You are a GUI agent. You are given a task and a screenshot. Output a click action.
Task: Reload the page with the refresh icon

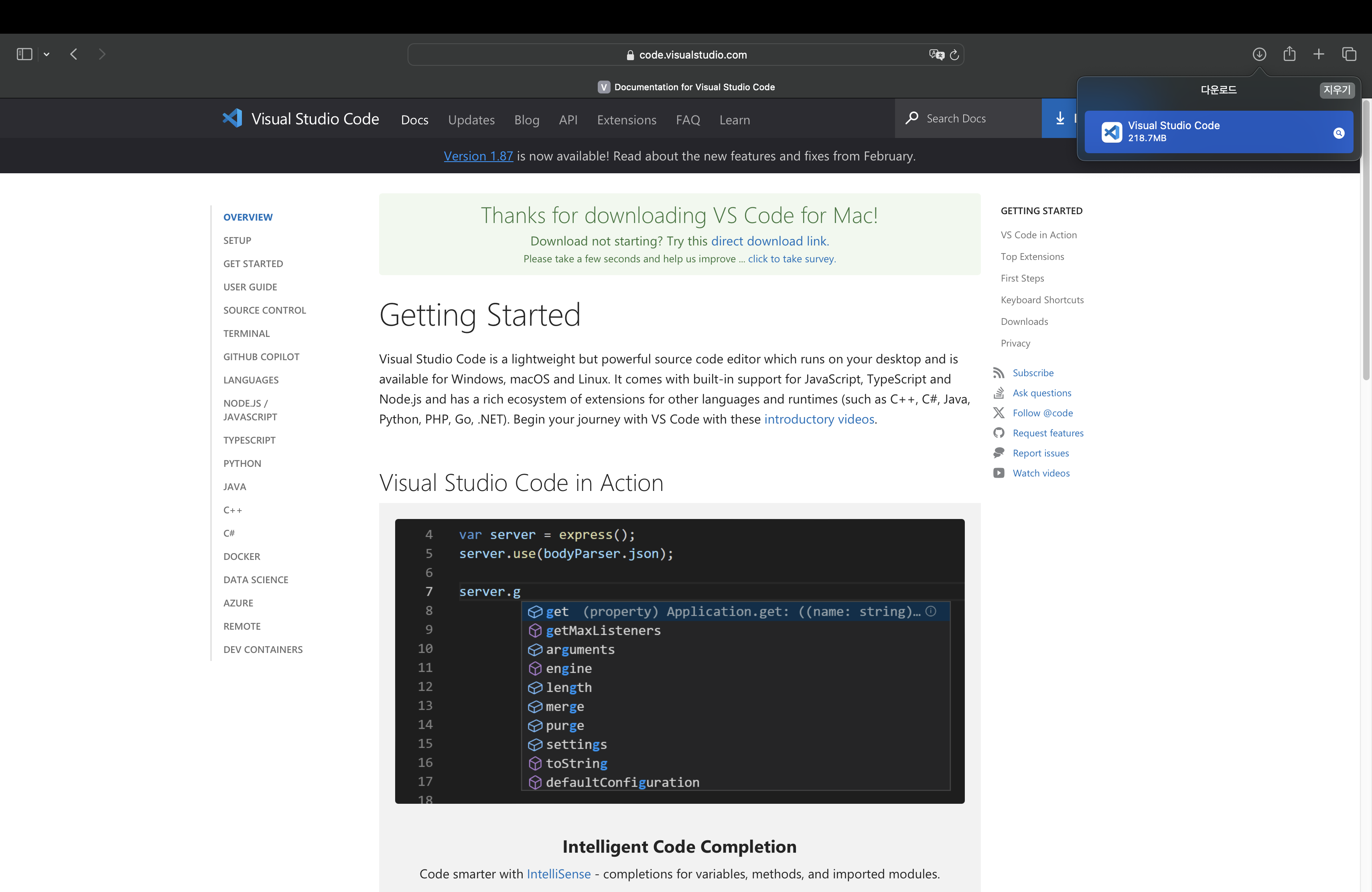click(954, 55)
